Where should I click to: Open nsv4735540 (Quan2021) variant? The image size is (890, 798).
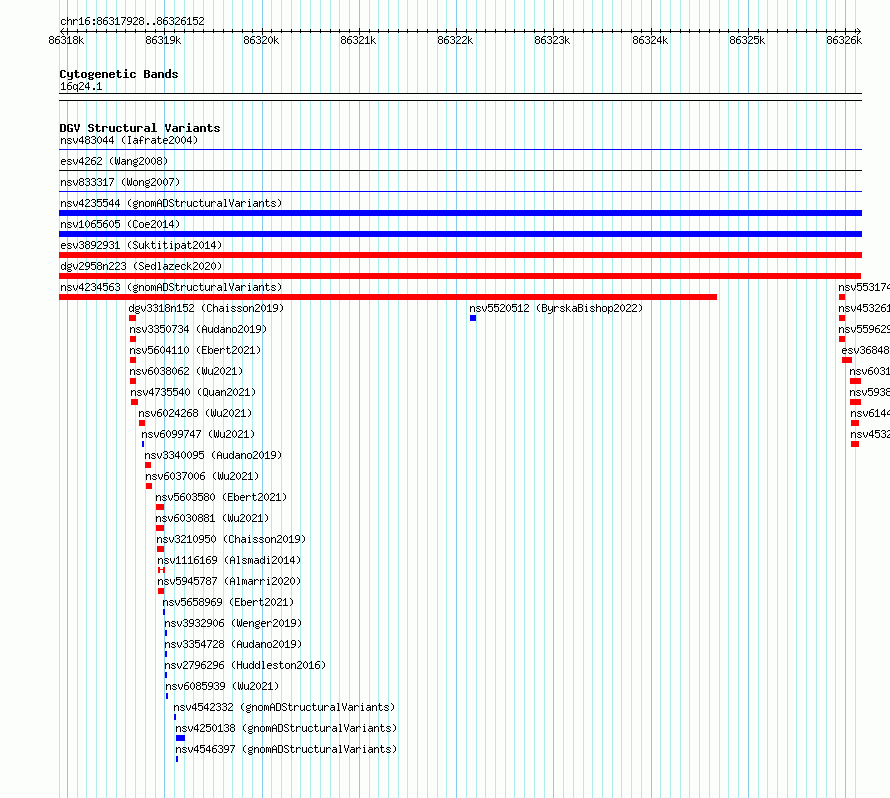193,392
